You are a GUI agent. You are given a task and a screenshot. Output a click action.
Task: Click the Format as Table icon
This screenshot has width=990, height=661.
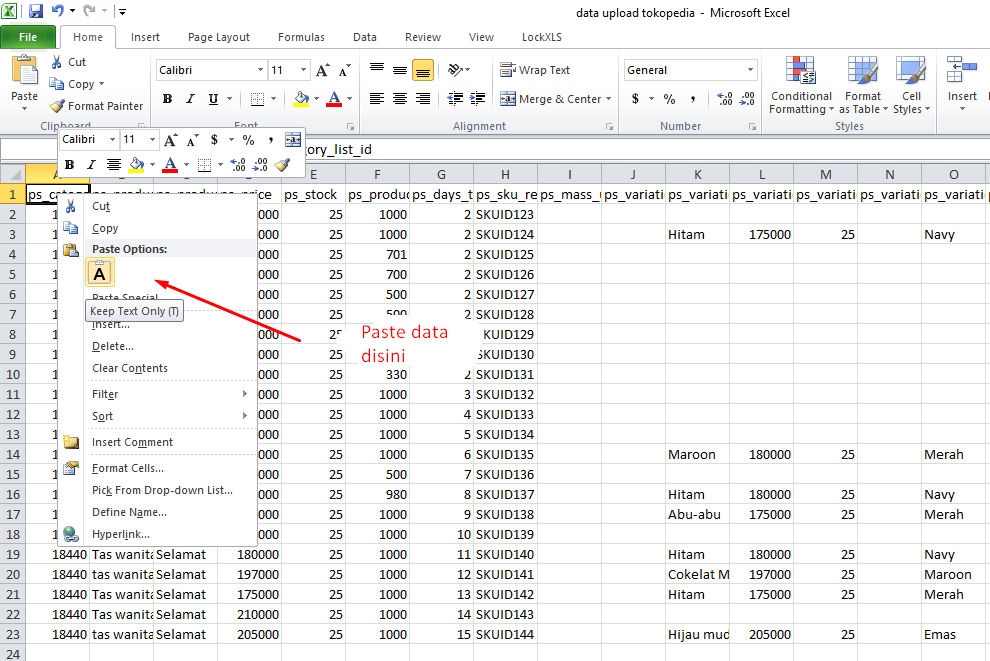(862, 85)
